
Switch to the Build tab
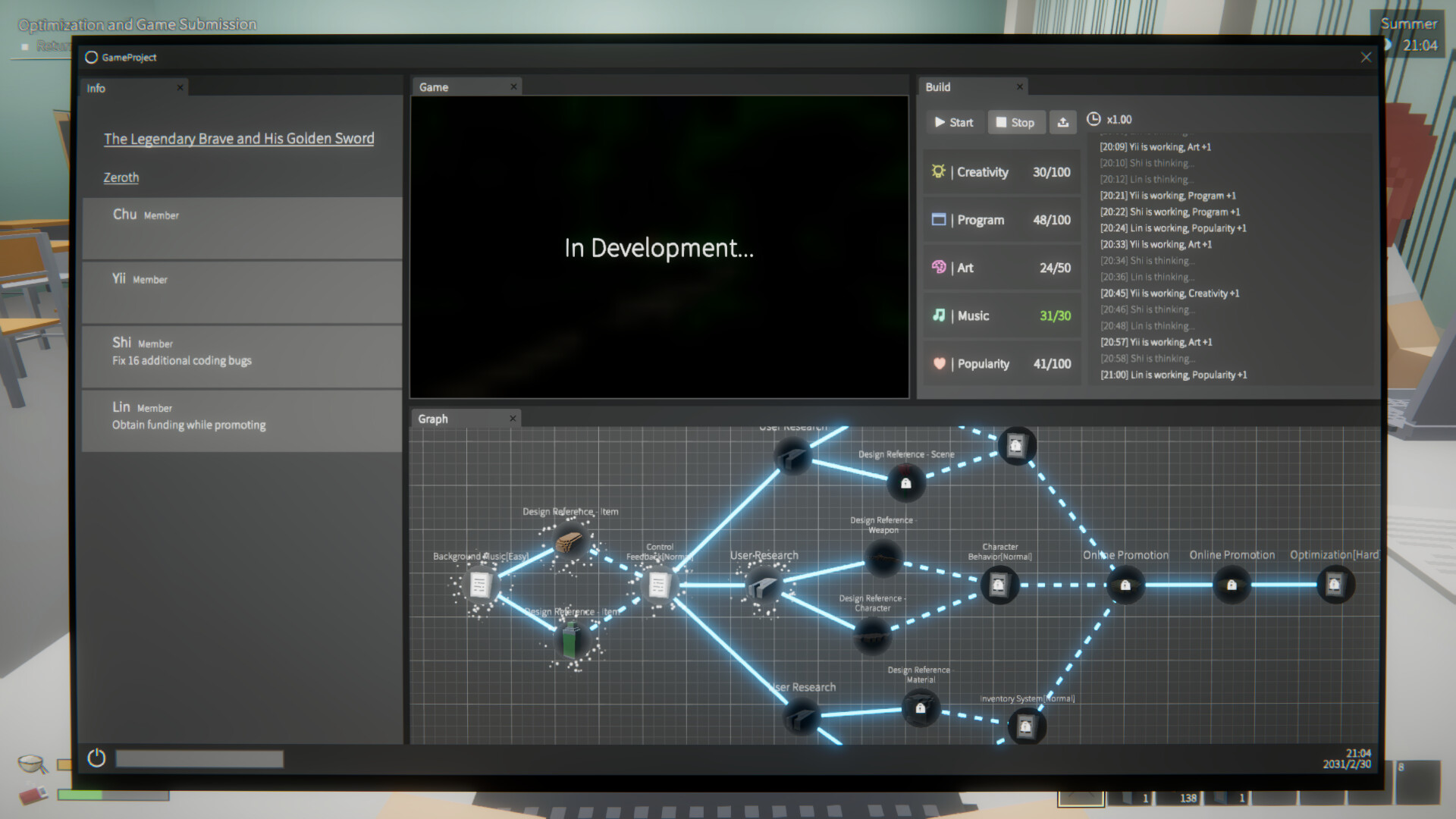tap(937, 87)
